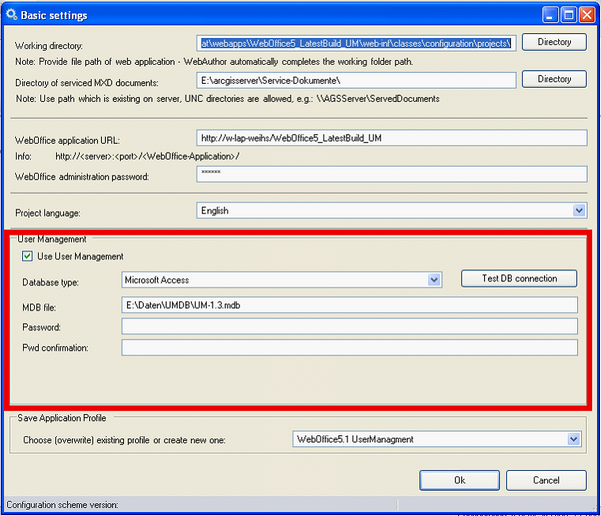Image resolution: width=601 pixels, height=516 pixels.
Task: Minimize the Basic settings window
Action: click(550, 15)
